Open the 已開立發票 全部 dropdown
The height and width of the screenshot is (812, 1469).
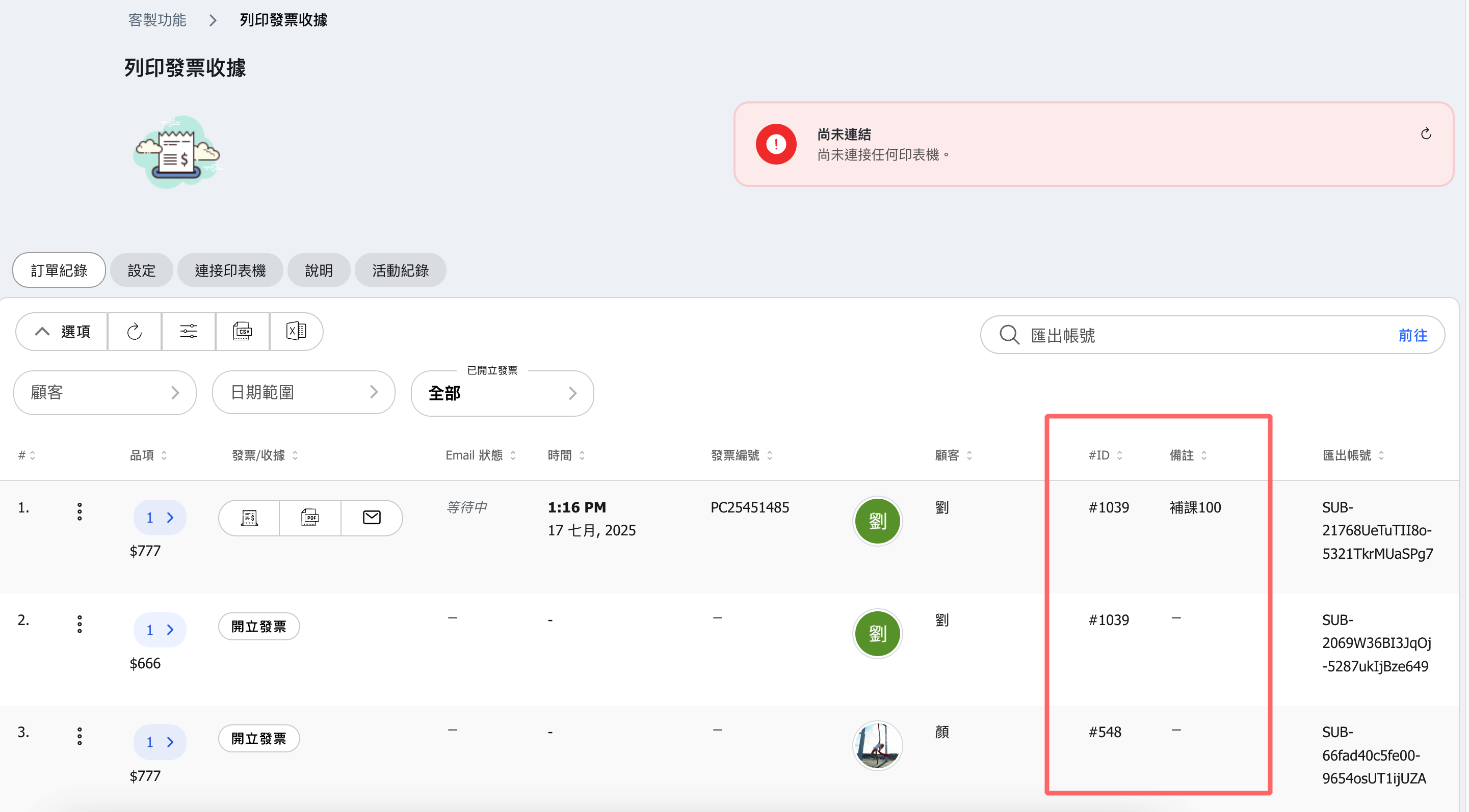(x=502, y=393)
